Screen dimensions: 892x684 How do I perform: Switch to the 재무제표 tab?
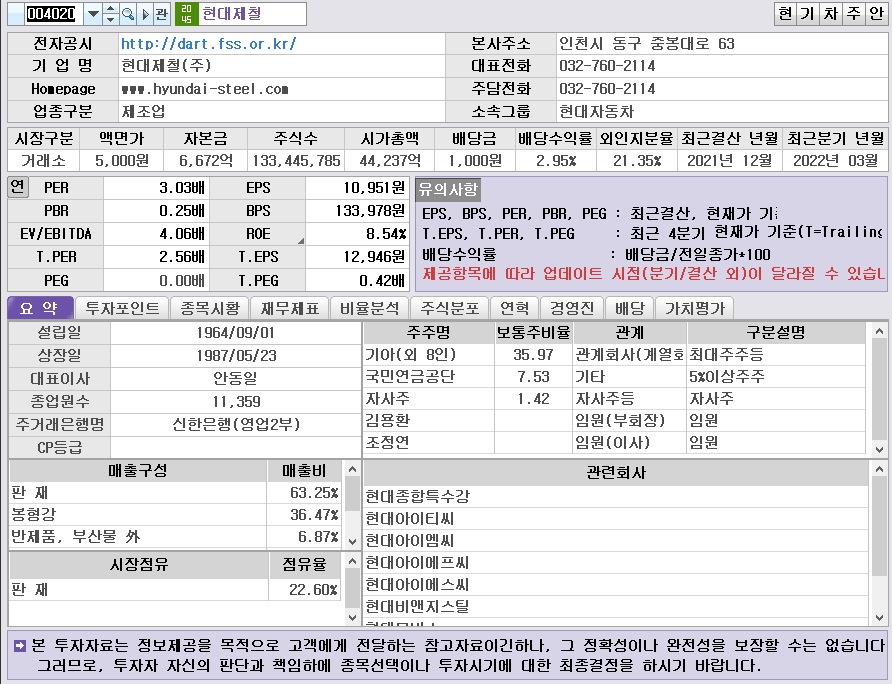click(290, 308)
